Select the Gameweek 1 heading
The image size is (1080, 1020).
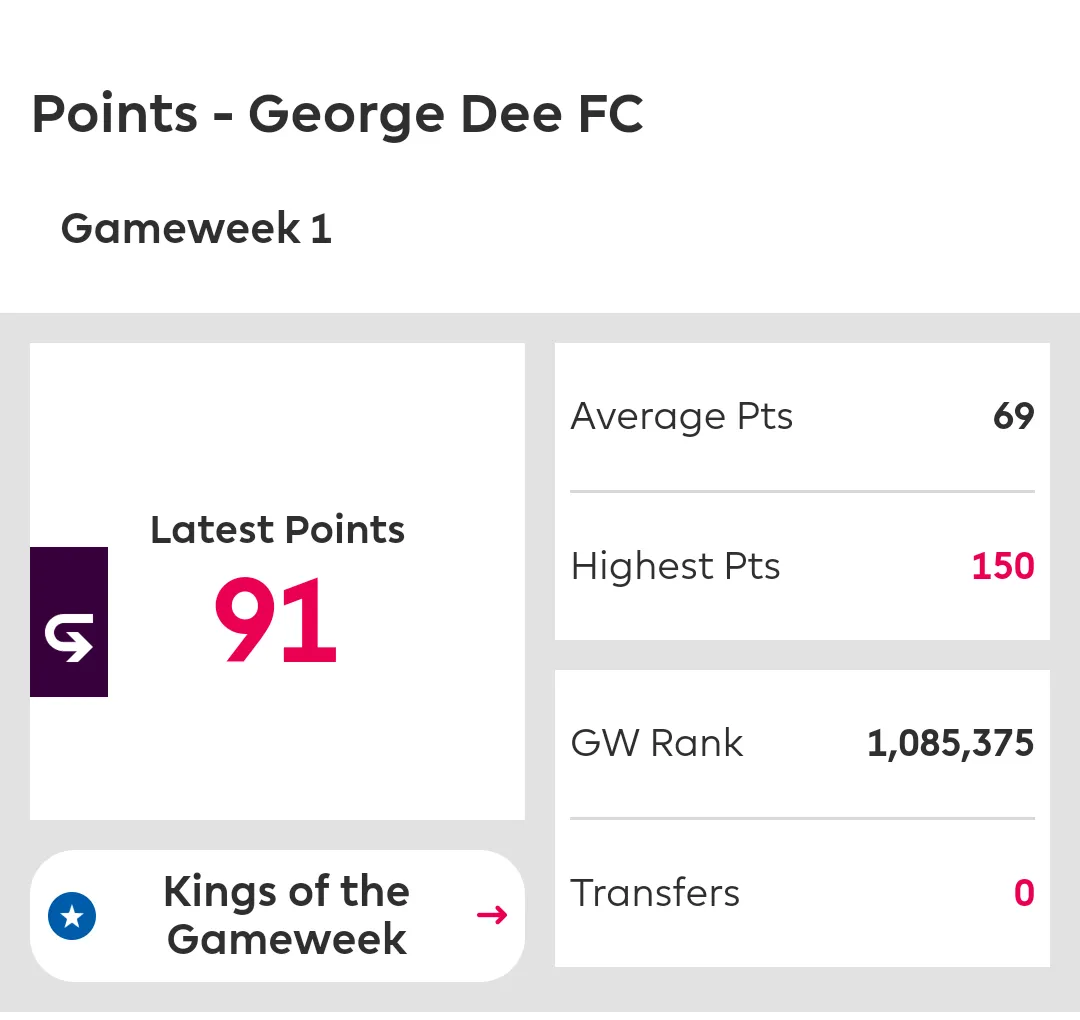pyautogui.click(x=196, y=229)
